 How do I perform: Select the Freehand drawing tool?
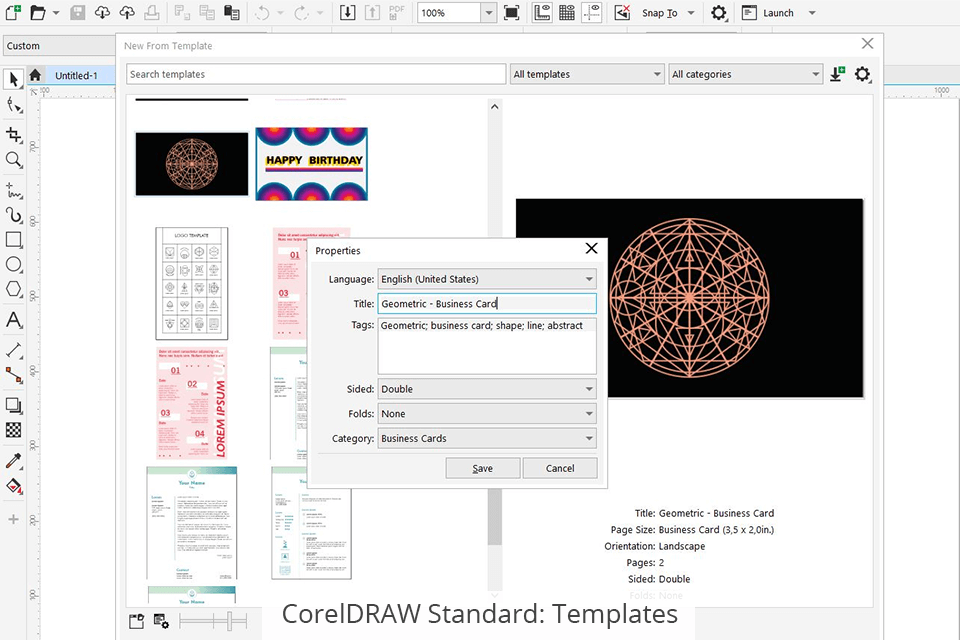[13, 190]
